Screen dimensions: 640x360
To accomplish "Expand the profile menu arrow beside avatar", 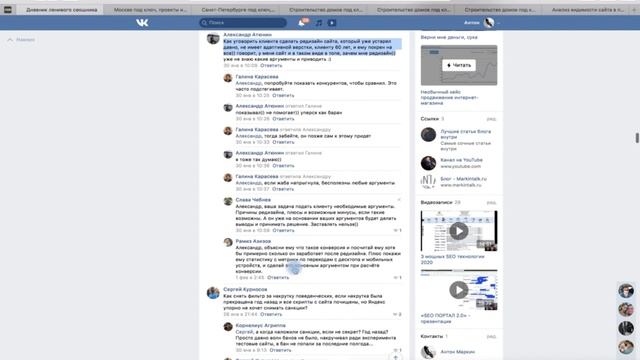I will (x=498, y=23).
